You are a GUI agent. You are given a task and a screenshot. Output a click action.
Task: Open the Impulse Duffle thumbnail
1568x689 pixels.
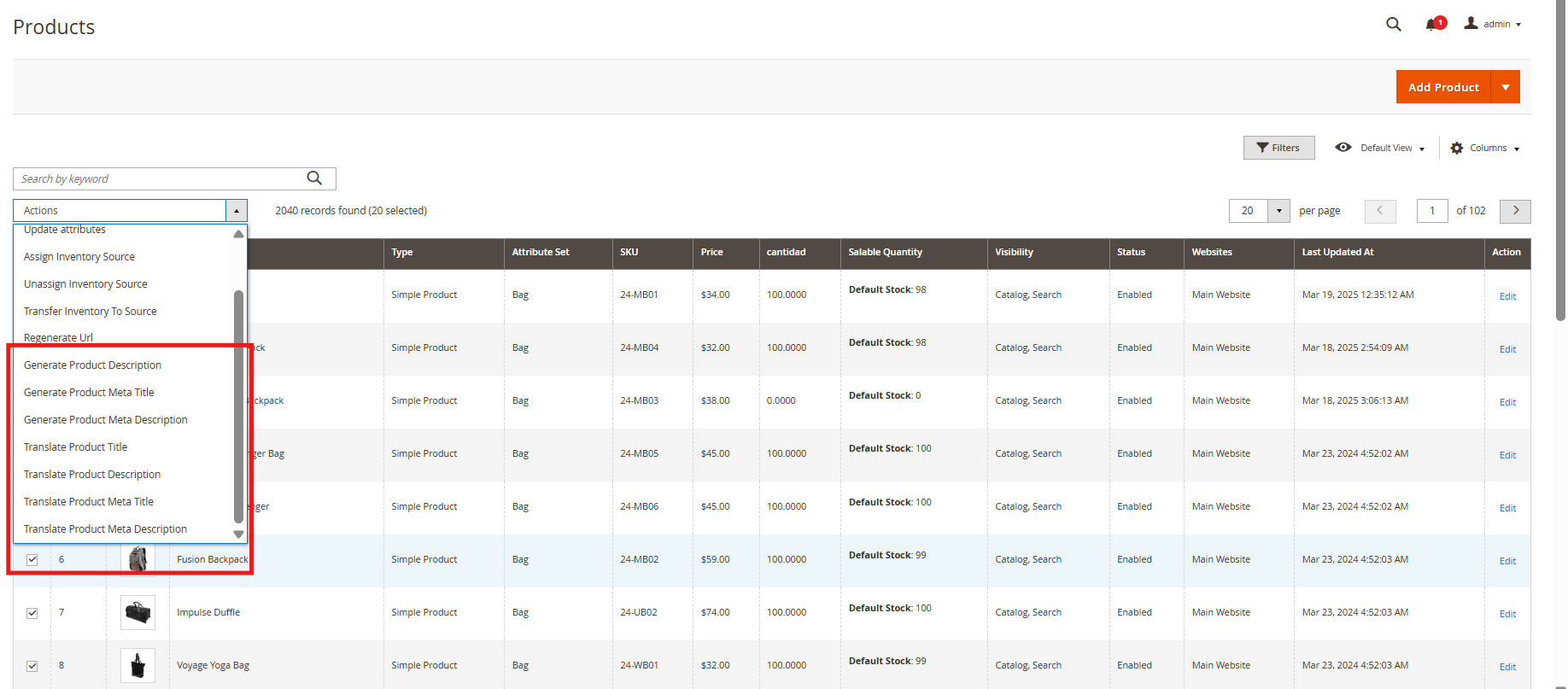pos(137,612)
